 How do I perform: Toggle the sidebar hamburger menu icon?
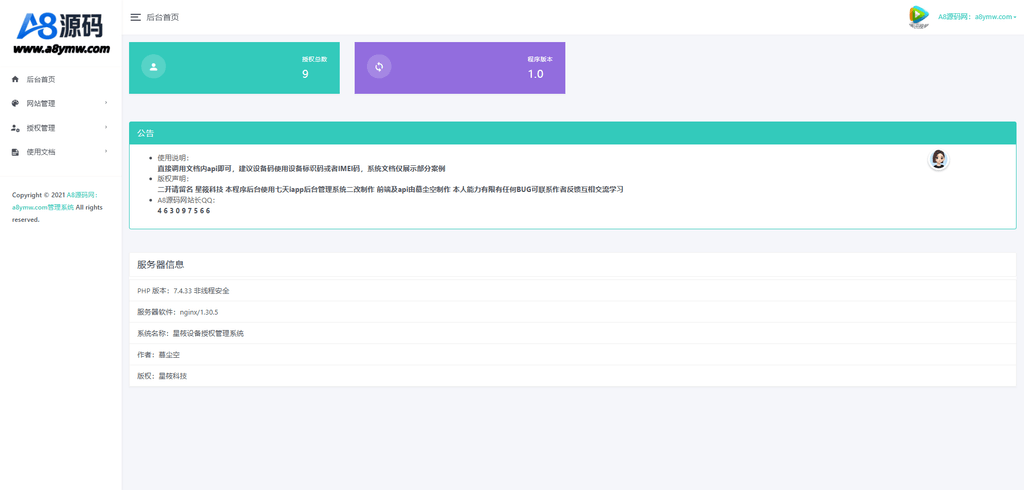click(136, 18)
